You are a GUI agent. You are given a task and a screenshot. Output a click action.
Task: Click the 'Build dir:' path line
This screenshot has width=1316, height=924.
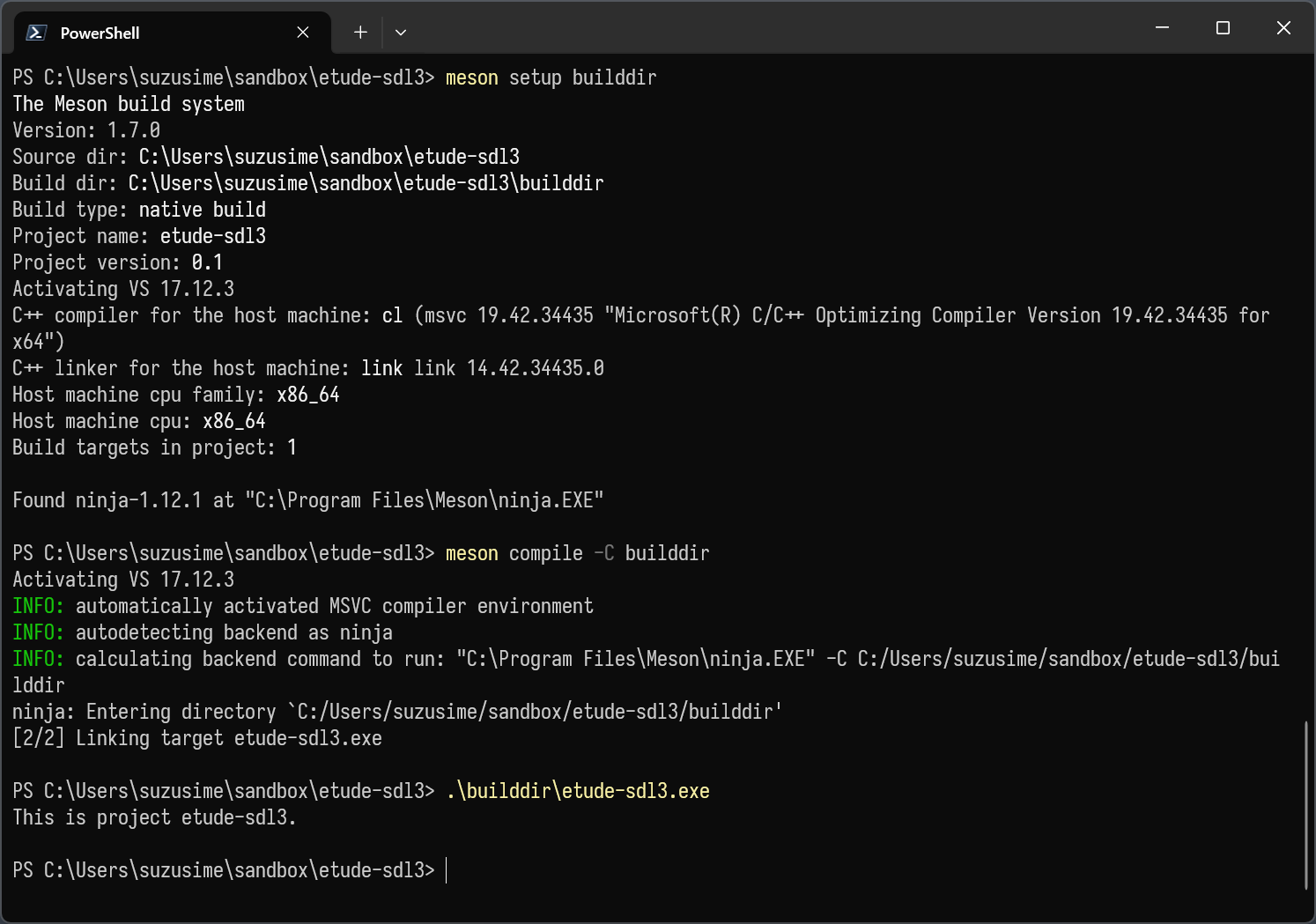[308, 183]
